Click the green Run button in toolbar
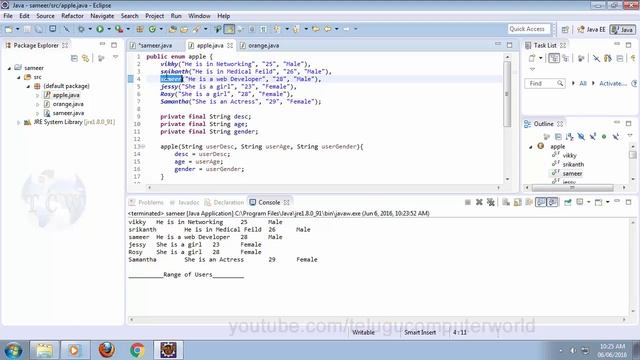 pos(100,29)
